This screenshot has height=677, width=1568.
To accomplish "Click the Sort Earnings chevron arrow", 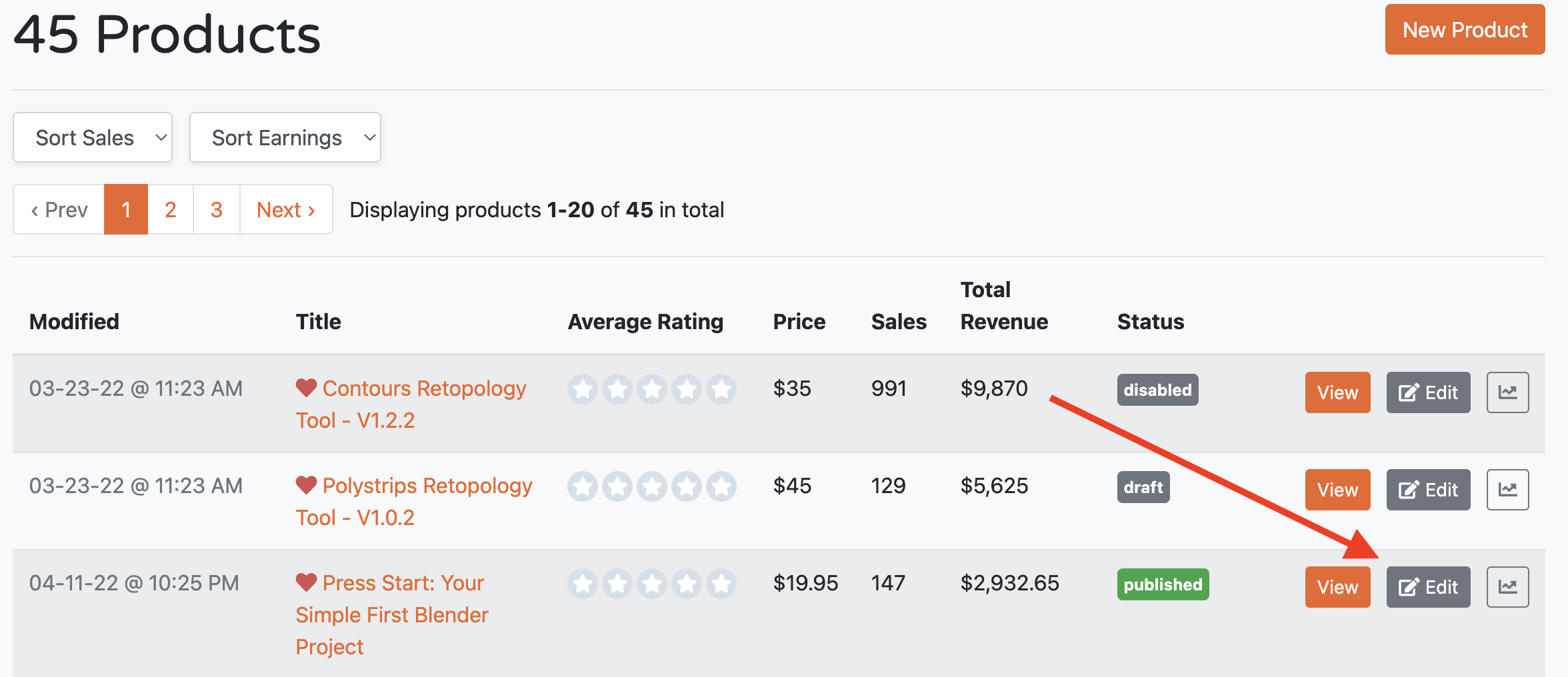I will pos(369,137).
